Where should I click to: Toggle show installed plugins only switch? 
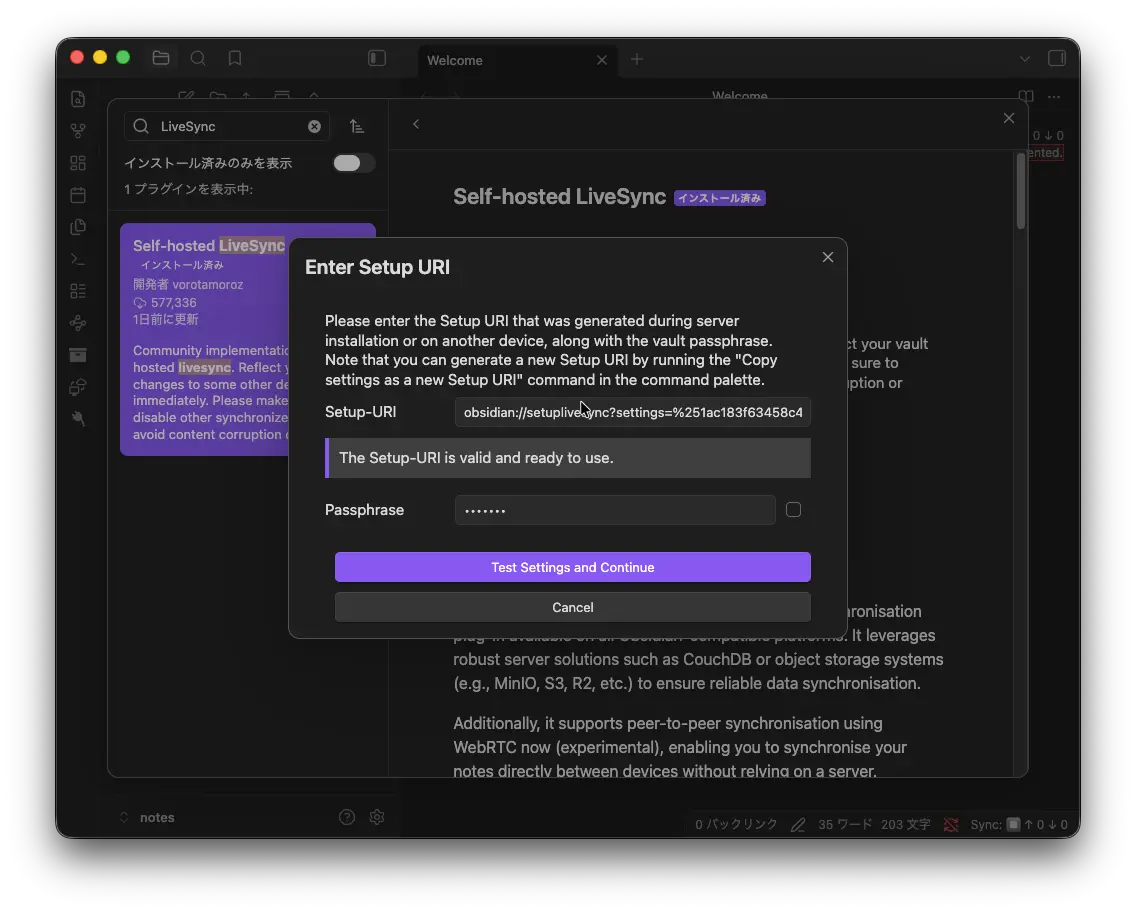[354, 163]
